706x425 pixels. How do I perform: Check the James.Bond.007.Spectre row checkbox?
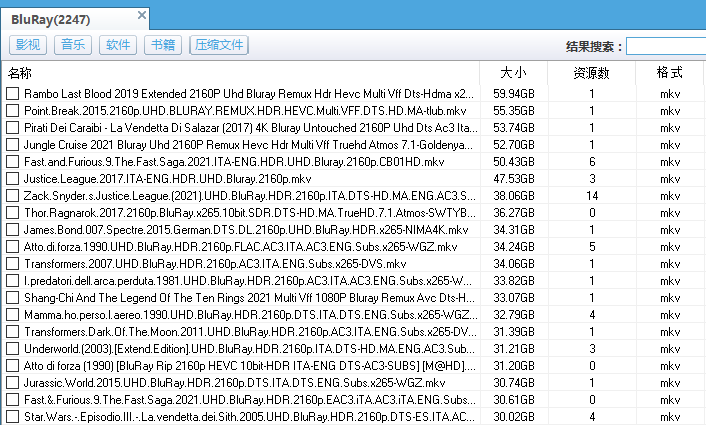[x=13, y=230]
